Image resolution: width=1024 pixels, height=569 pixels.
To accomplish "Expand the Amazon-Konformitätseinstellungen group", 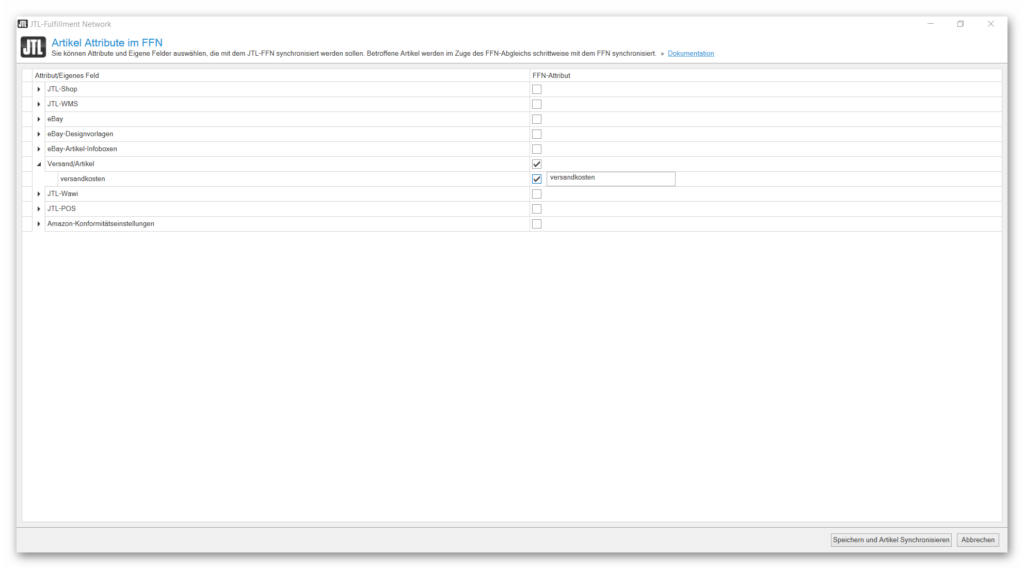I will coord(39,224).
